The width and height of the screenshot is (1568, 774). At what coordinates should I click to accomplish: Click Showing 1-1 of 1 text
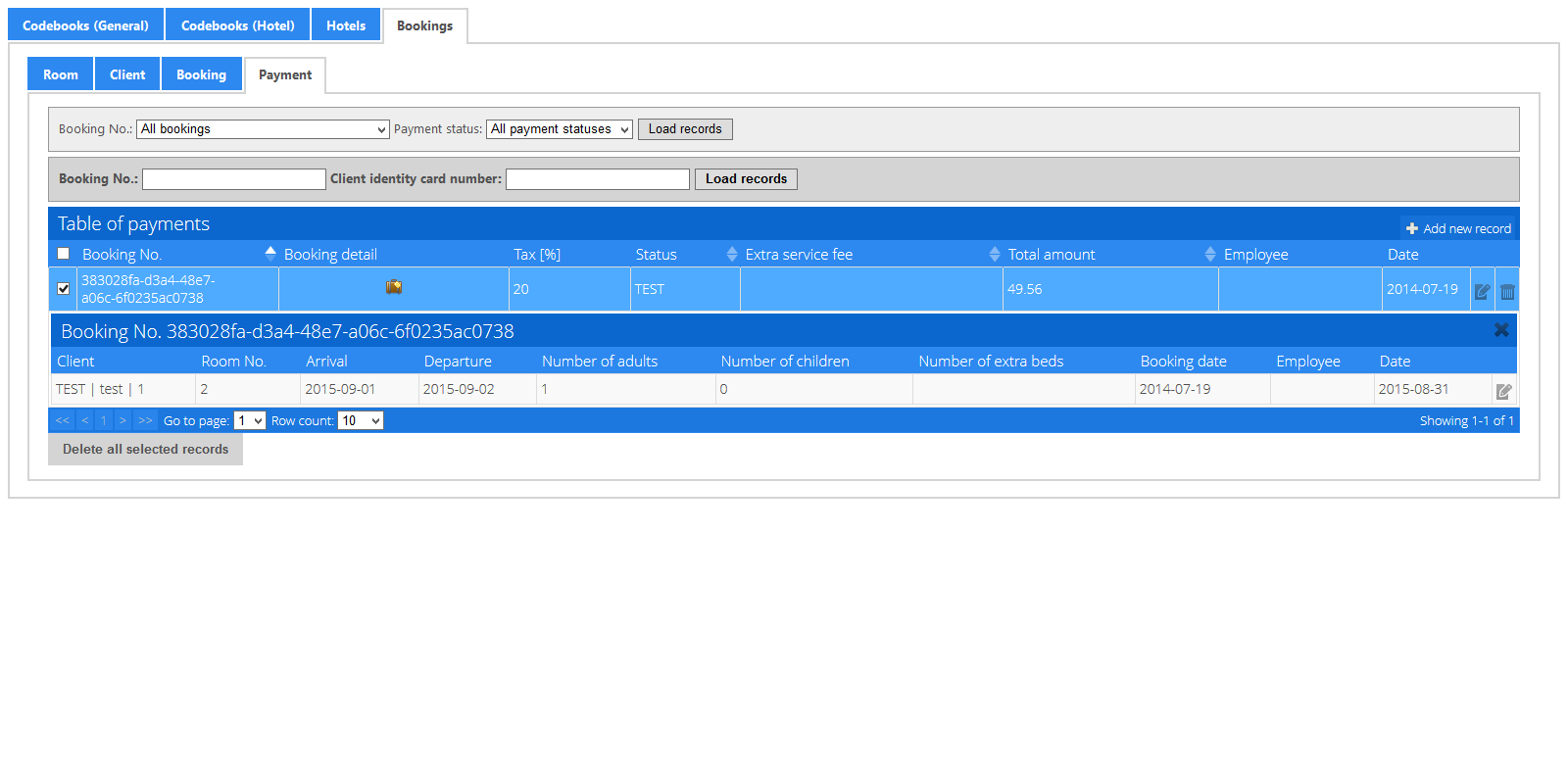click(1466, 420)
